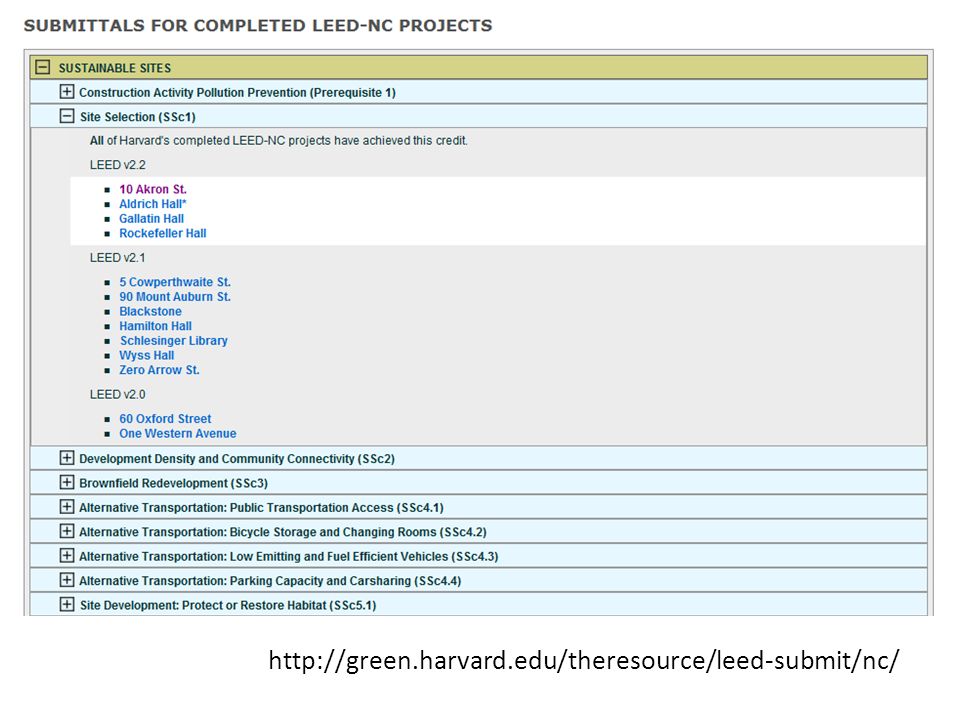Image resolution: width=960 pixels, height=720 pixels.
Task: Click the sentence about Harvard's completed LEED-NC projects
Action: 279,141
